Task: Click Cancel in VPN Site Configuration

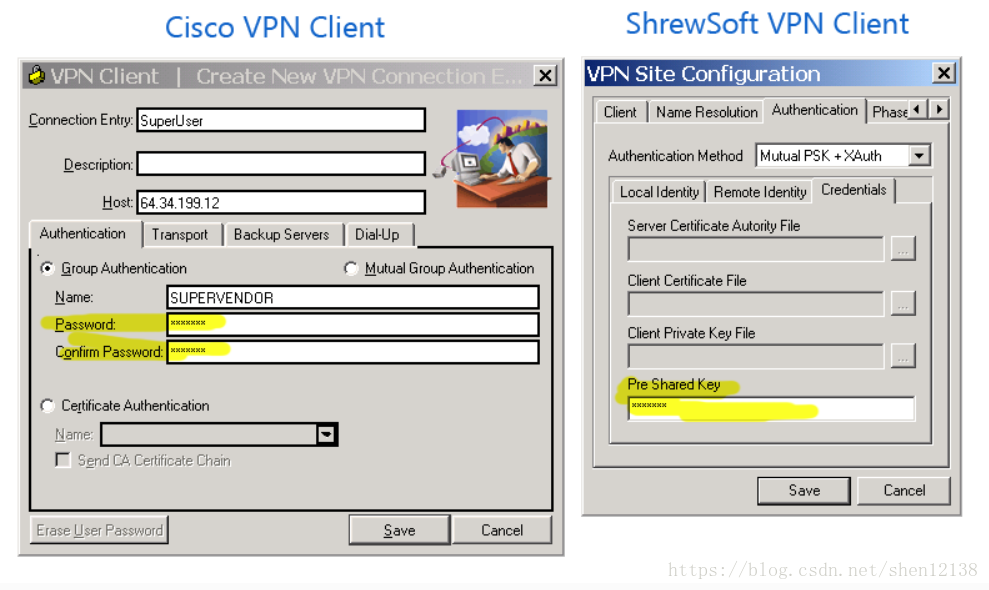Action: pyautogui.click(x=904, y=490)
